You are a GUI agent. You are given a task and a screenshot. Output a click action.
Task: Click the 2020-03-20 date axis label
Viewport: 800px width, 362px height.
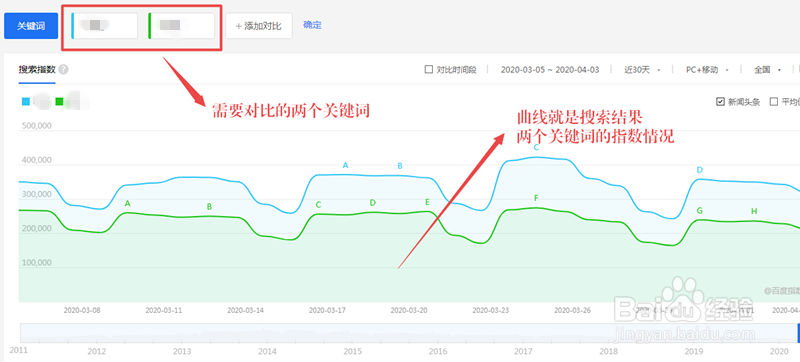pos(409,310)
